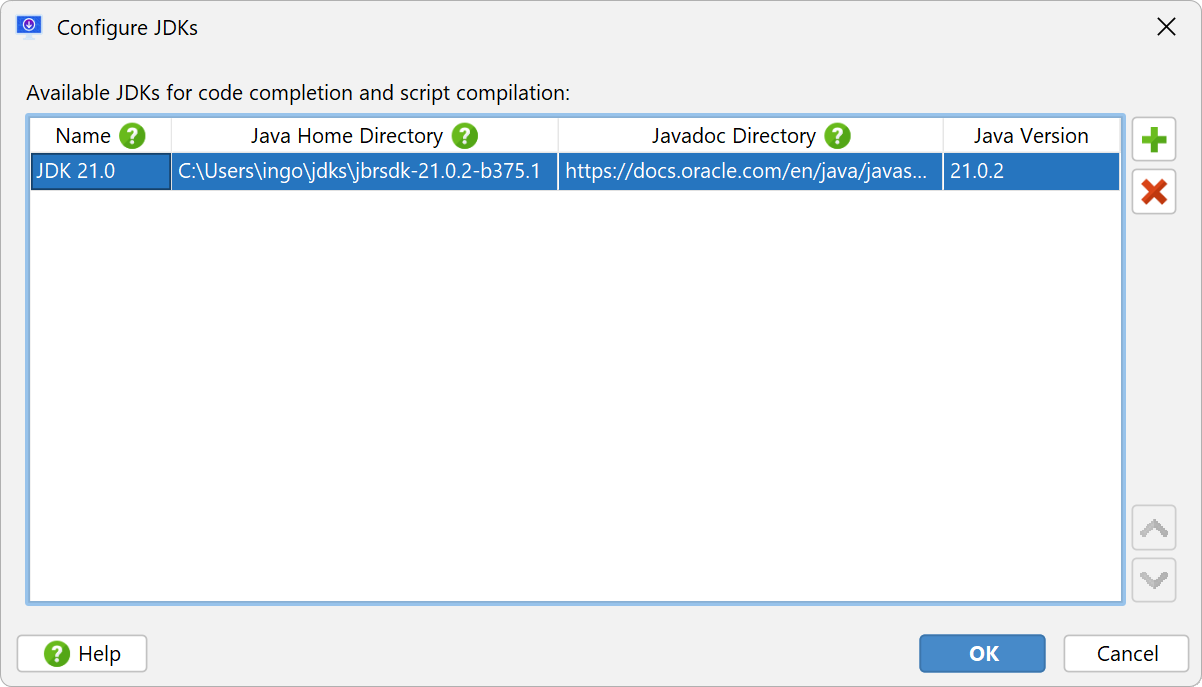Click the move down arrow button

[x=1153, y=579]
